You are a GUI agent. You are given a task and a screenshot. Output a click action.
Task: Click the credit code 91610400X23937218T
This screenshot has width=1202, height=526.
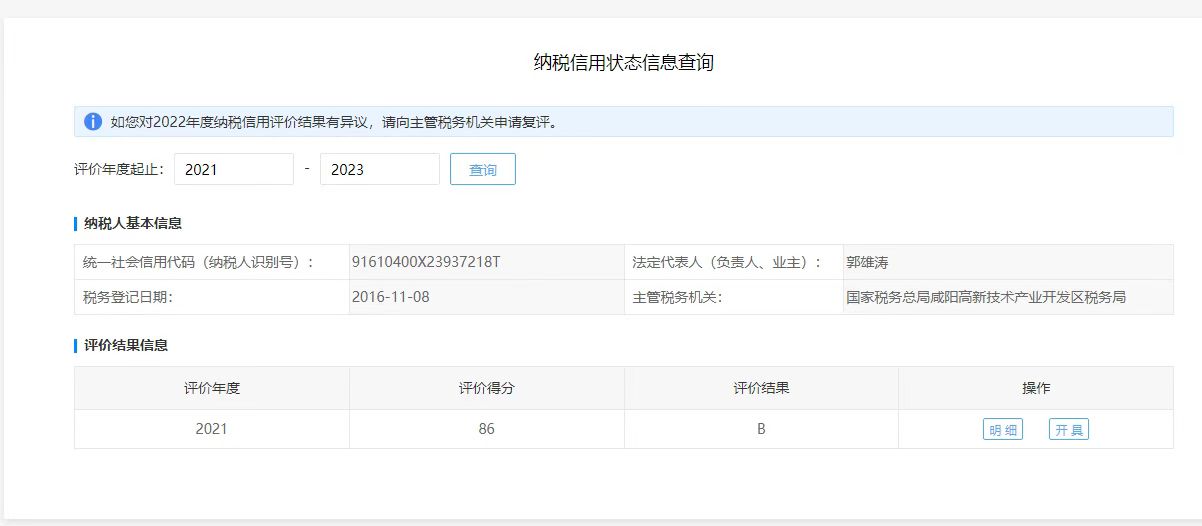[426, 262]
